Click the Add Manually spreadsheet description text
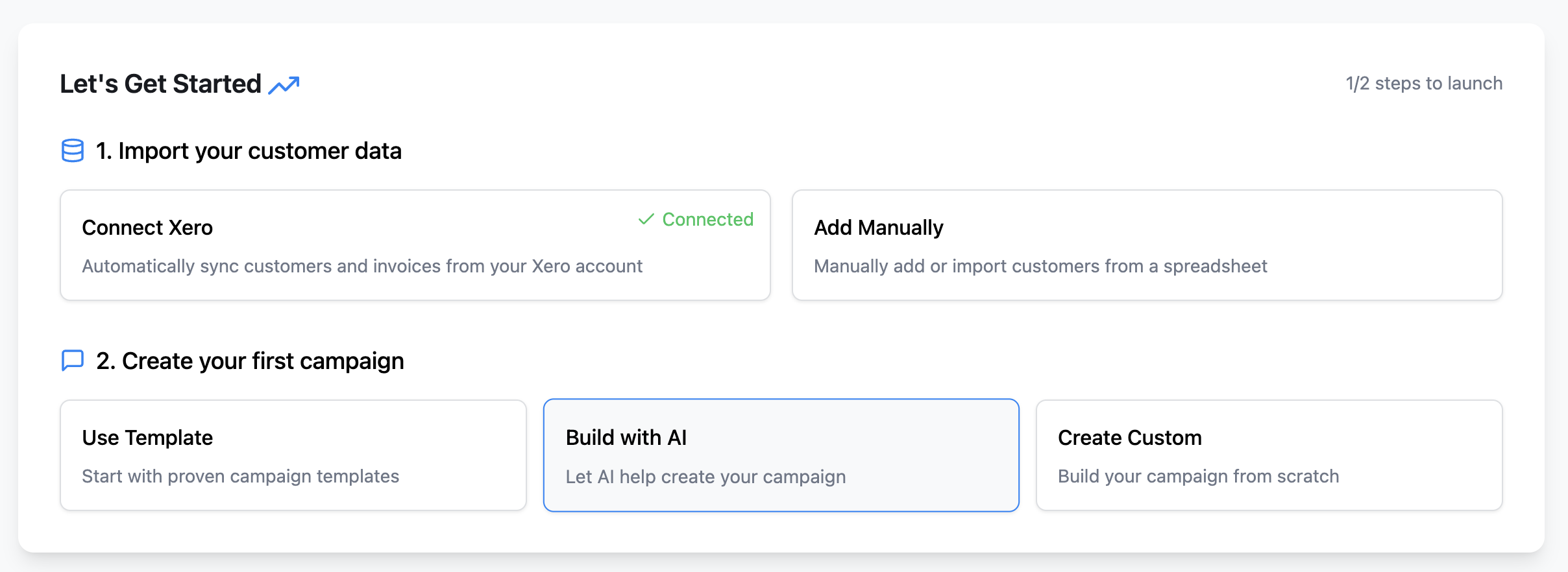Viewport: 1568px width, 572px height. [x=1040, y=266]
